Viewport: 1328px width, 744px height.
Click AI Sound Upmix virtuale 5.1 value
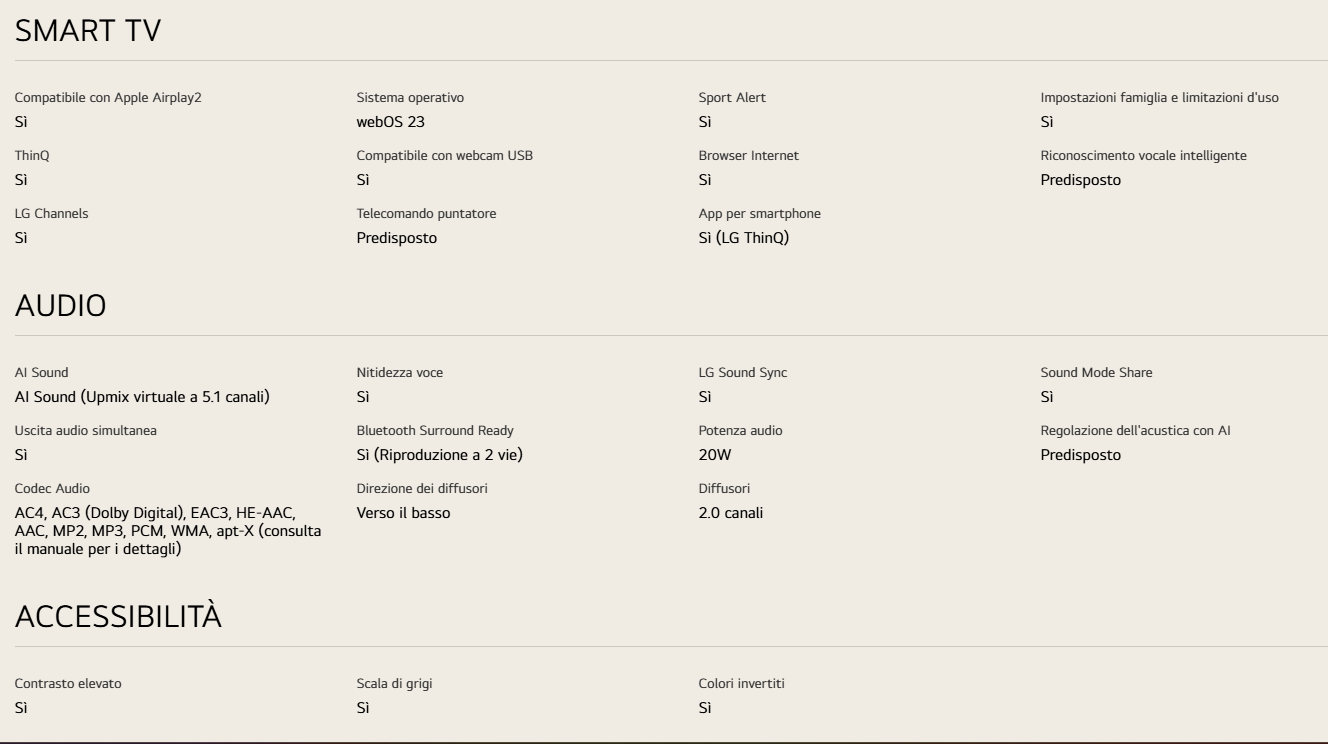[142, 397]
